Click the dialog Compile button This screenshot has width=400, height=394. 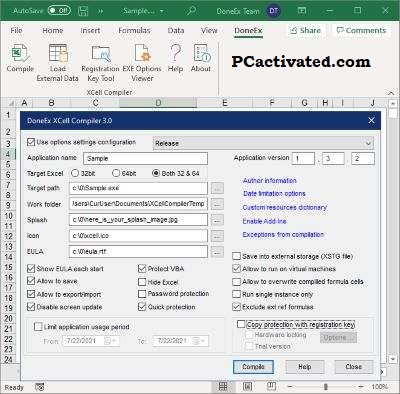253,367
